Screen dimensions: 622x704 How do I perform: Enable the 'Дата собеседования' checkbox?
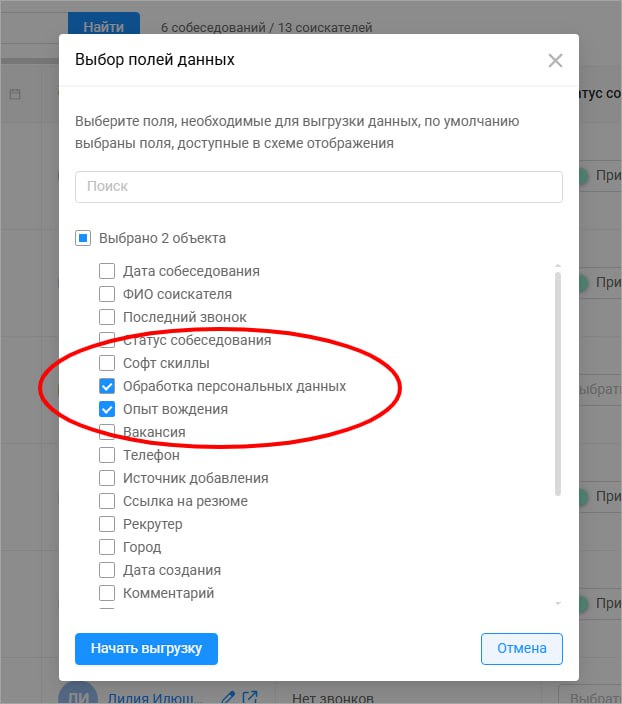point(107,271)
